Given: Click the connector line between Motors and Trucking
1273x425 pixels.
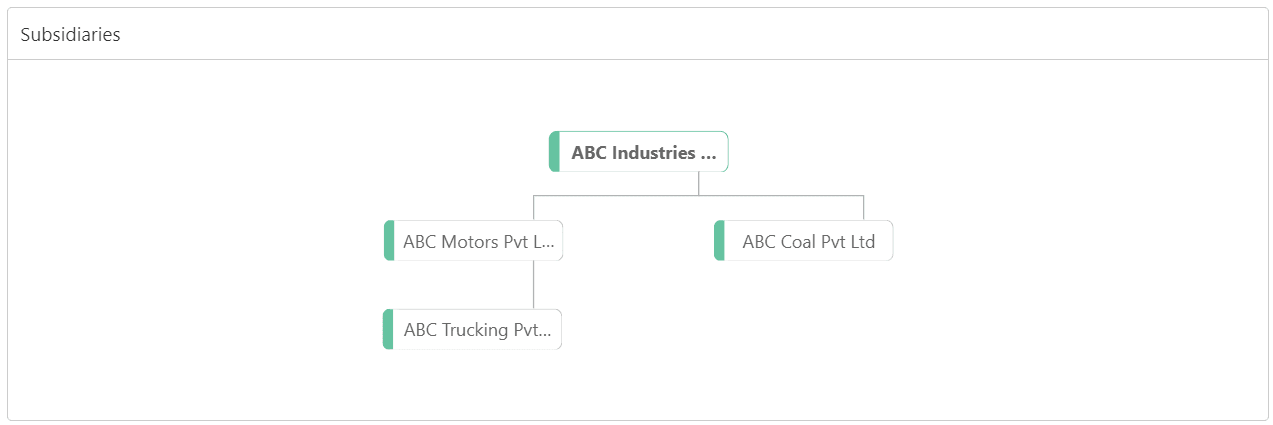Looking at the screenshot, I should tap(533, 285).
